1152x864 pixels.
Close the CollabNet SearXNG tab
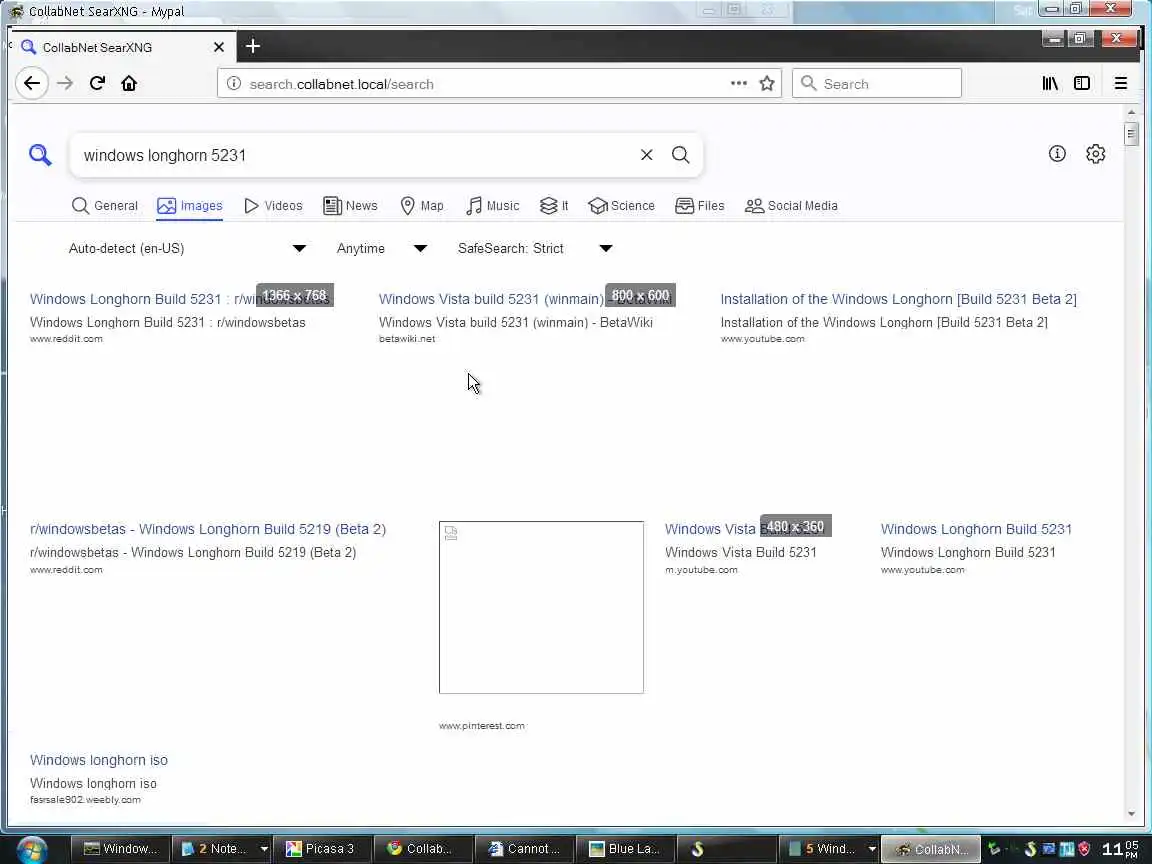(x=218, y=47)
